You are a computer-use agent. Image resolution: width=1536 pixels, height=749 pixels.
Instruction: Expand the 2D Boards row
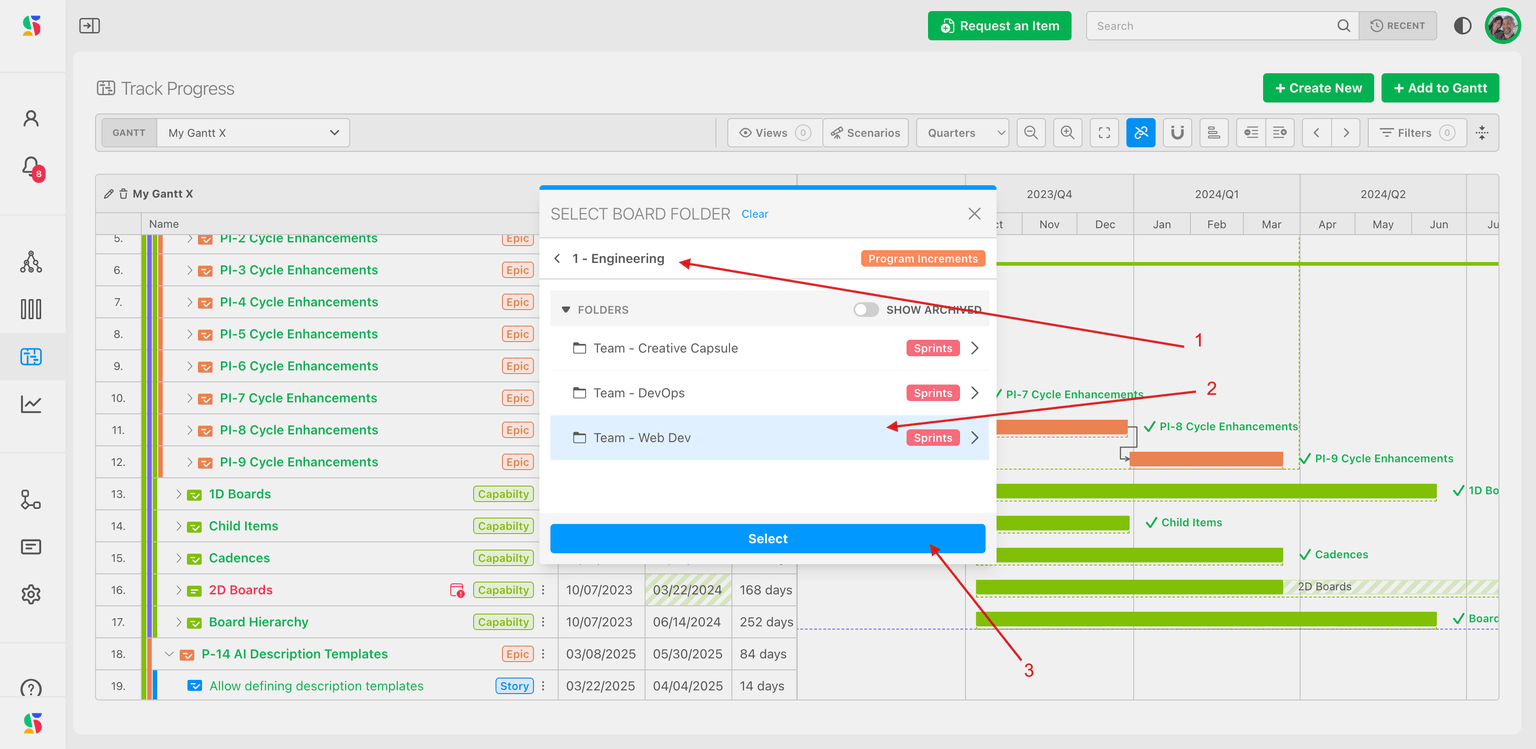pos(178,590)
